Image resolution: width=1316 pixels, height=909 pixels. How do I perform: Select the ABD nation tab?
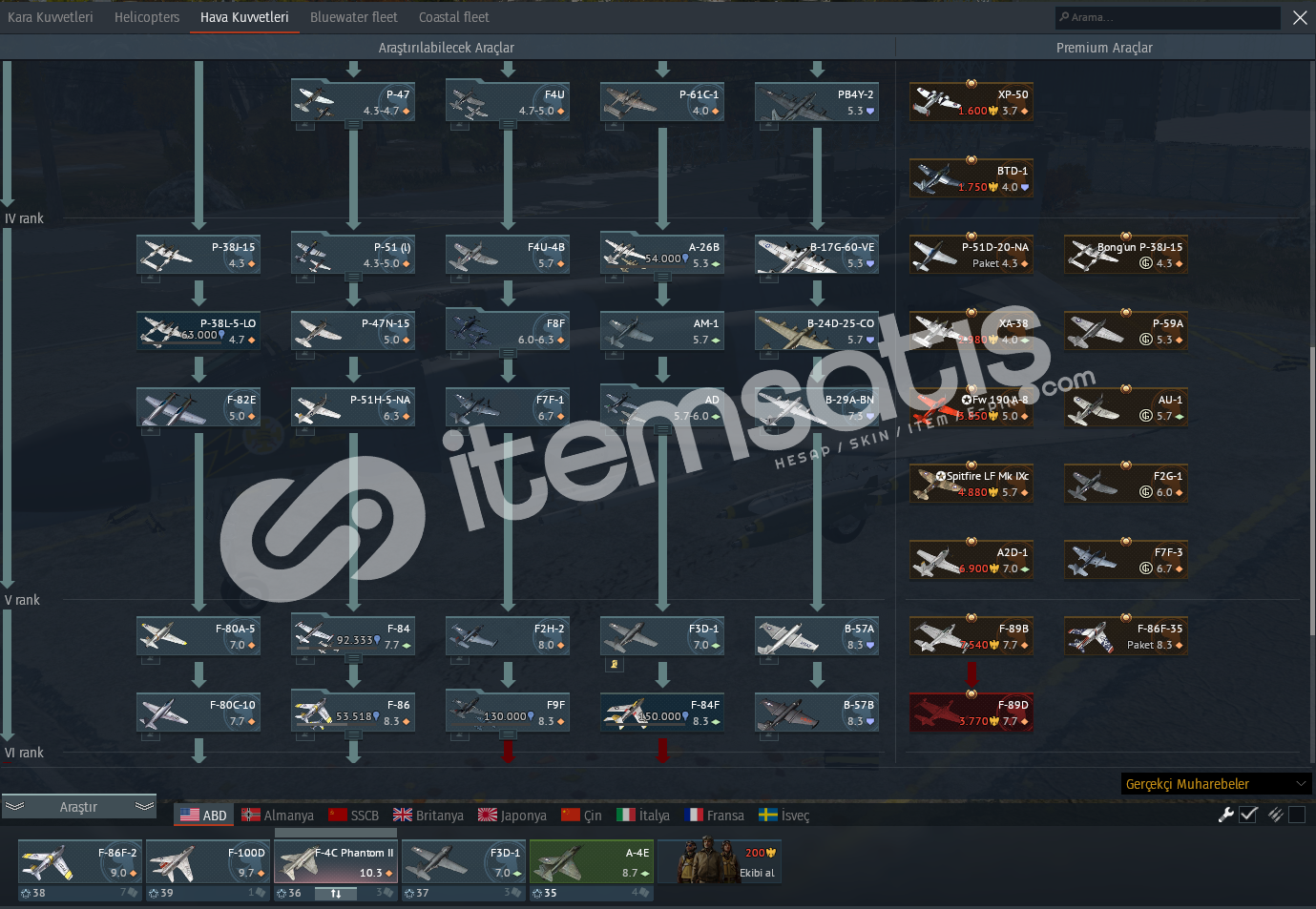point(203,816)
